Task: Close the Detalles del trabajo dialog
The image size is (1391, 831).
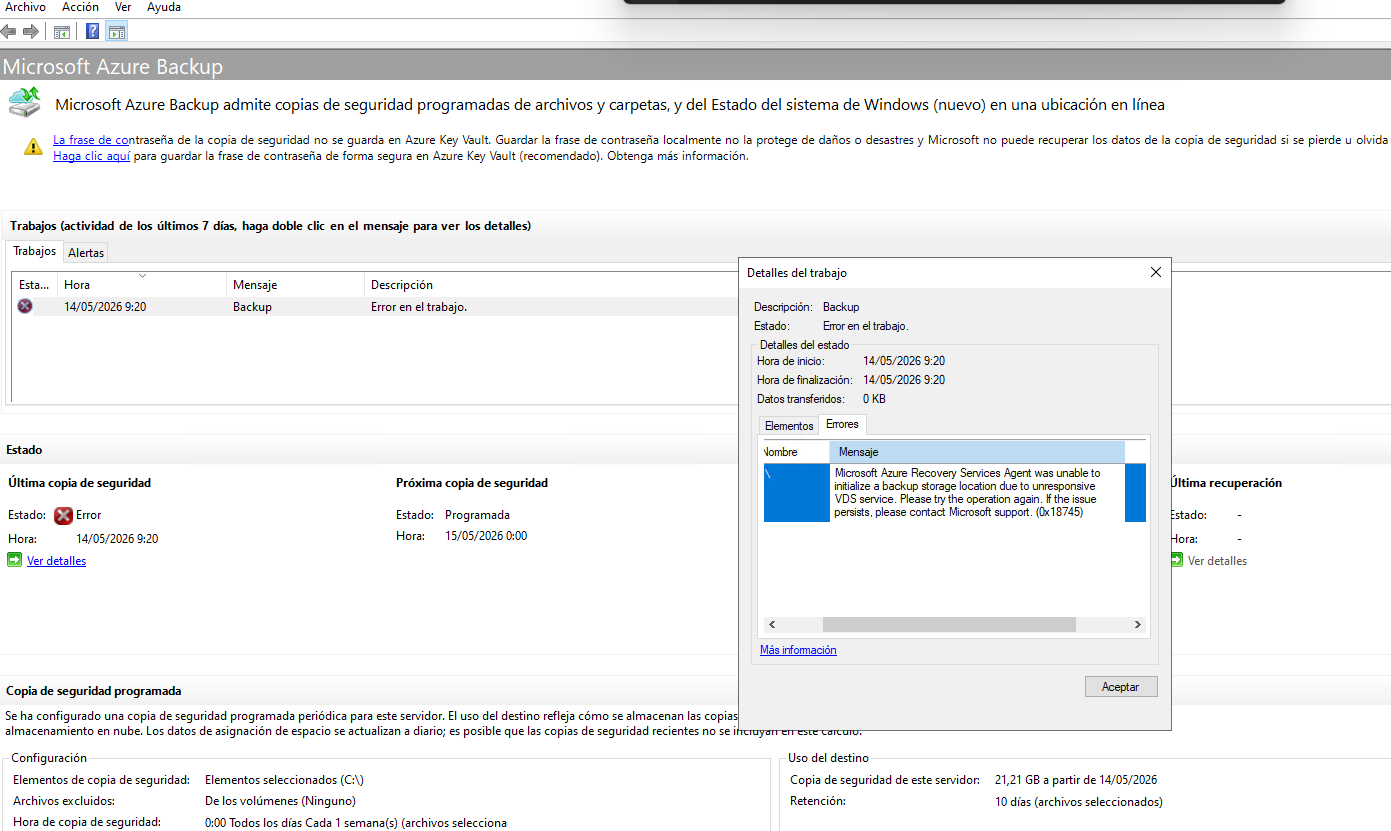Action: [x=1156, y=272]
